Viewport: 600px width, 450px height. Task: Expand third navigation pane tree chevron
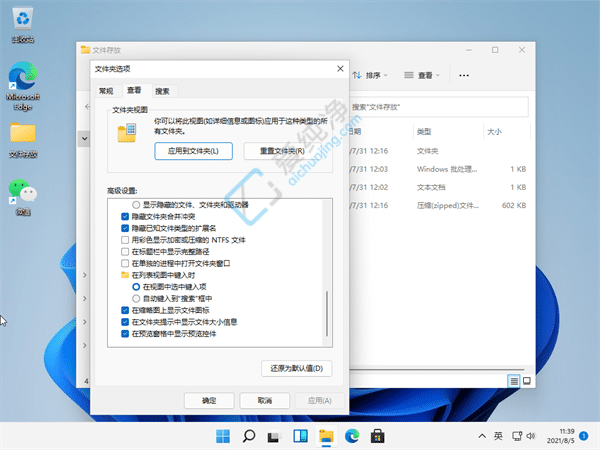85,322
